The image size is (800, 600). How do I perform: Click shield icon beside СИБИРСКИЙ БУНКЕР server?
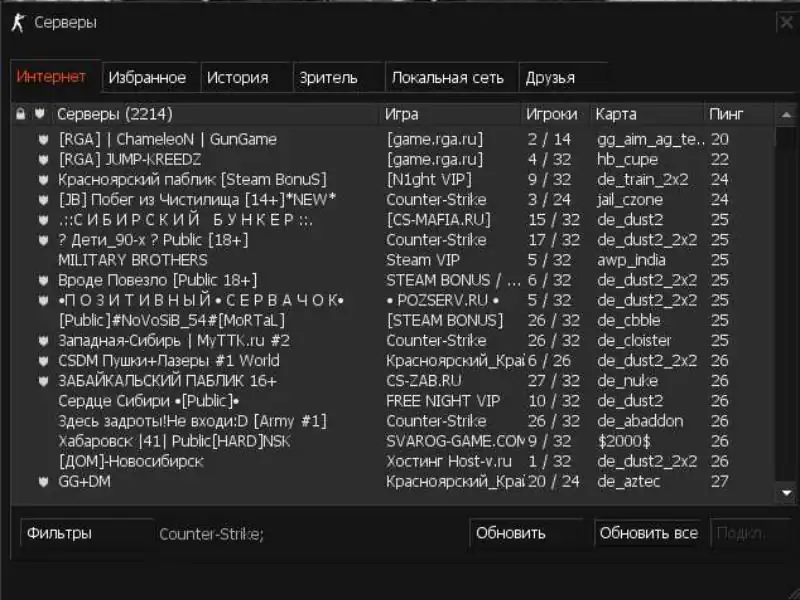[43, 220]
